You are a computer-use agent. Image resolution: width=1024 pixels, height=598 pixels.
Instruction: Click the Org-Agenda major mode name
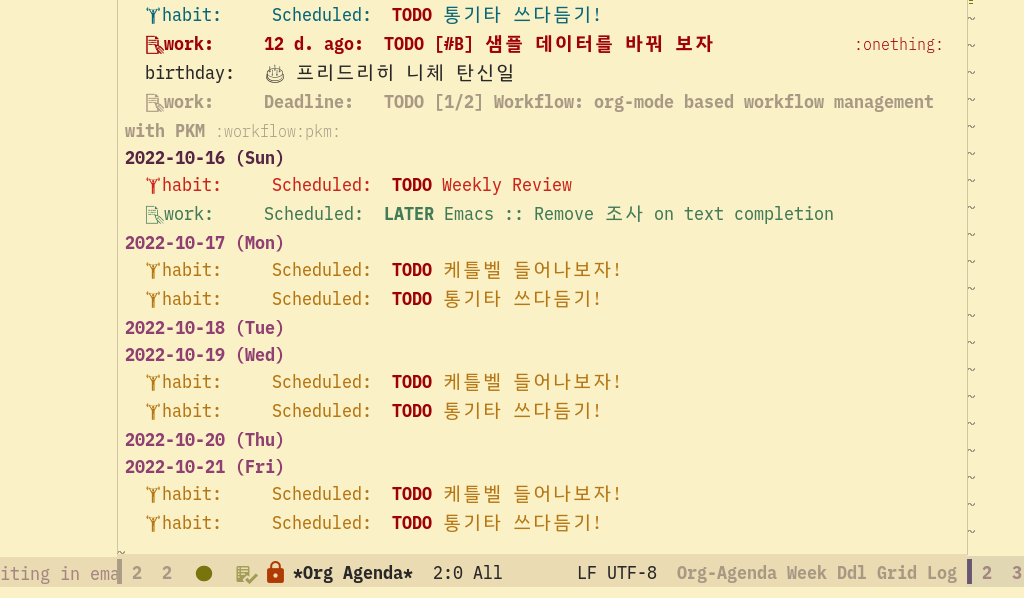pyautogui.click(x=726, y=573)
